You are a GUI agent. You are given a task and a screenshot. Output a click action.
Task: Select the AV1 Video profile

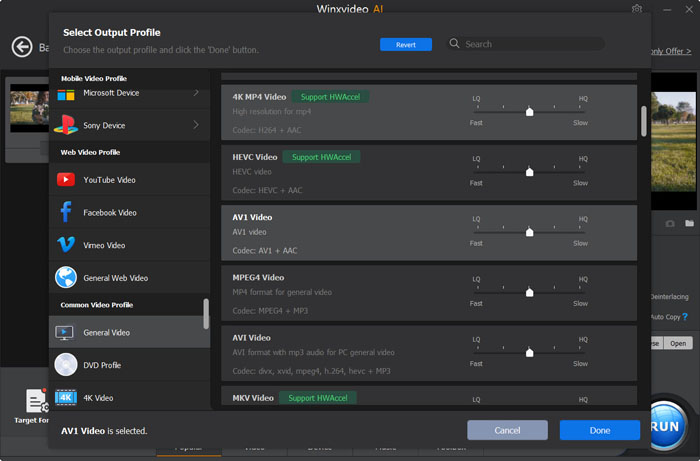tap(429, 233)
